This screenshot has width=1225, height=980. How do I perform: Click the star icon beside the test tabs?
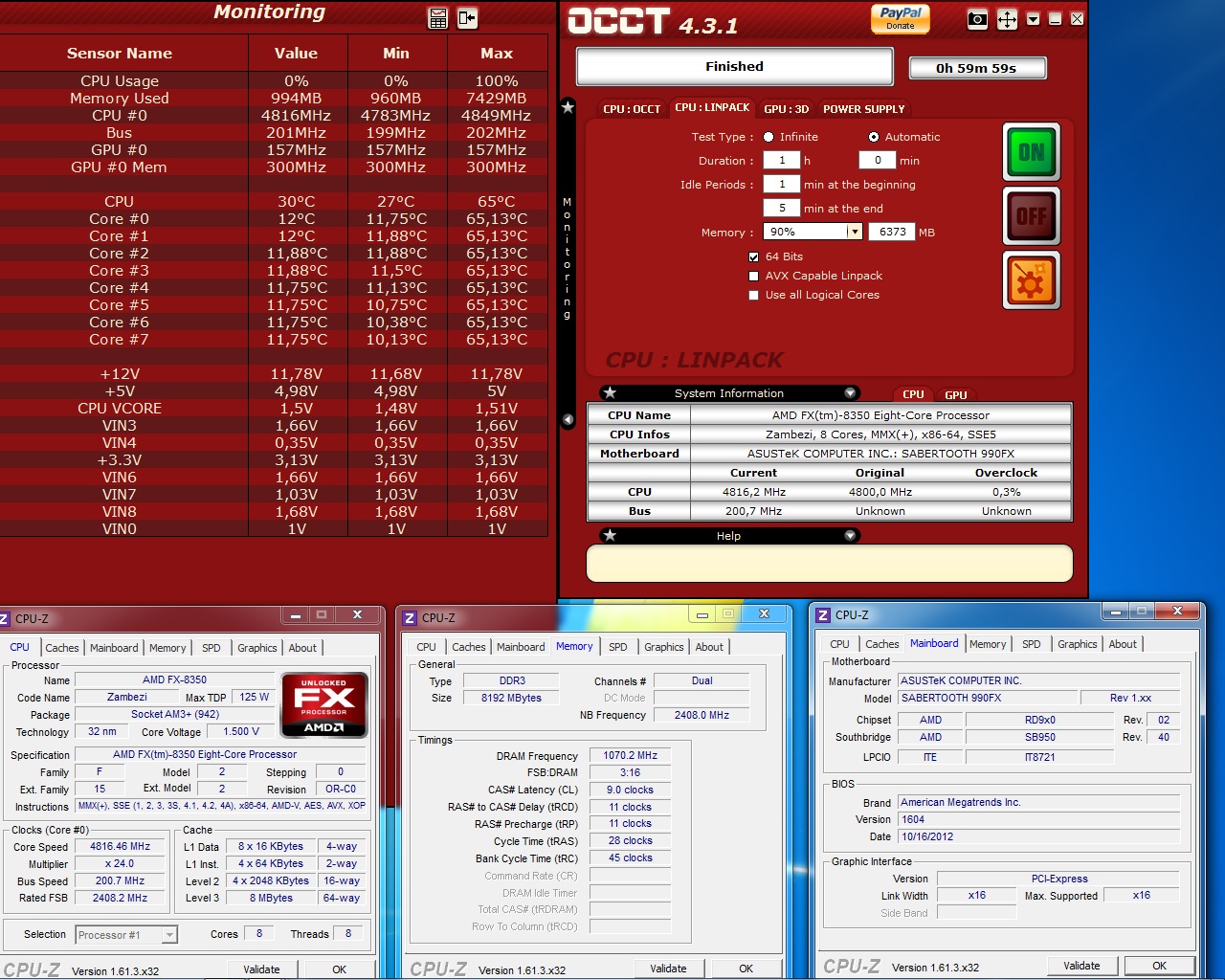[x=568, y=107]
